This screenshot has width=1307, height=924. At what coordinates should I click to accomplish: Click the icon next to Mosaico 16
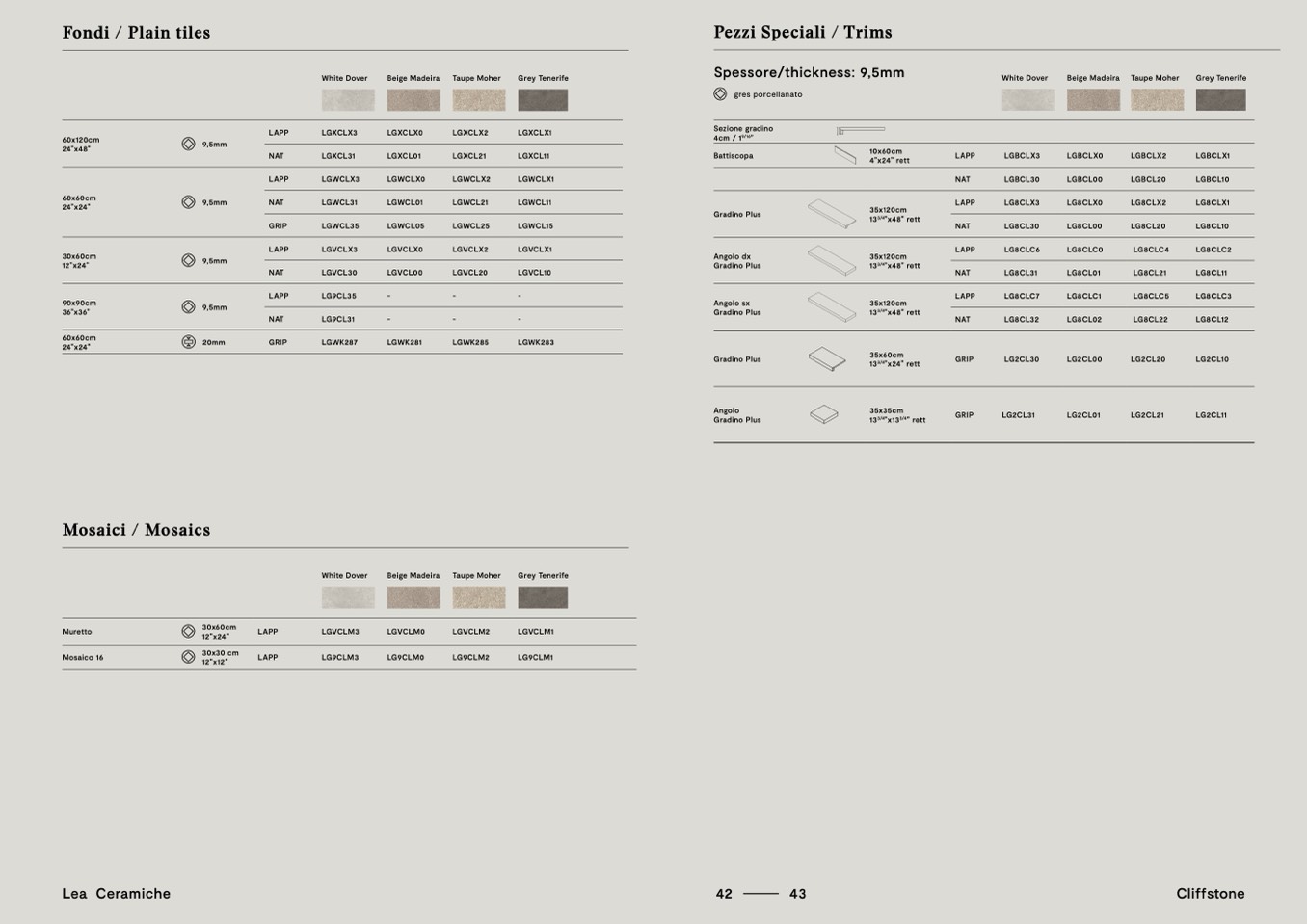point(188,657)
